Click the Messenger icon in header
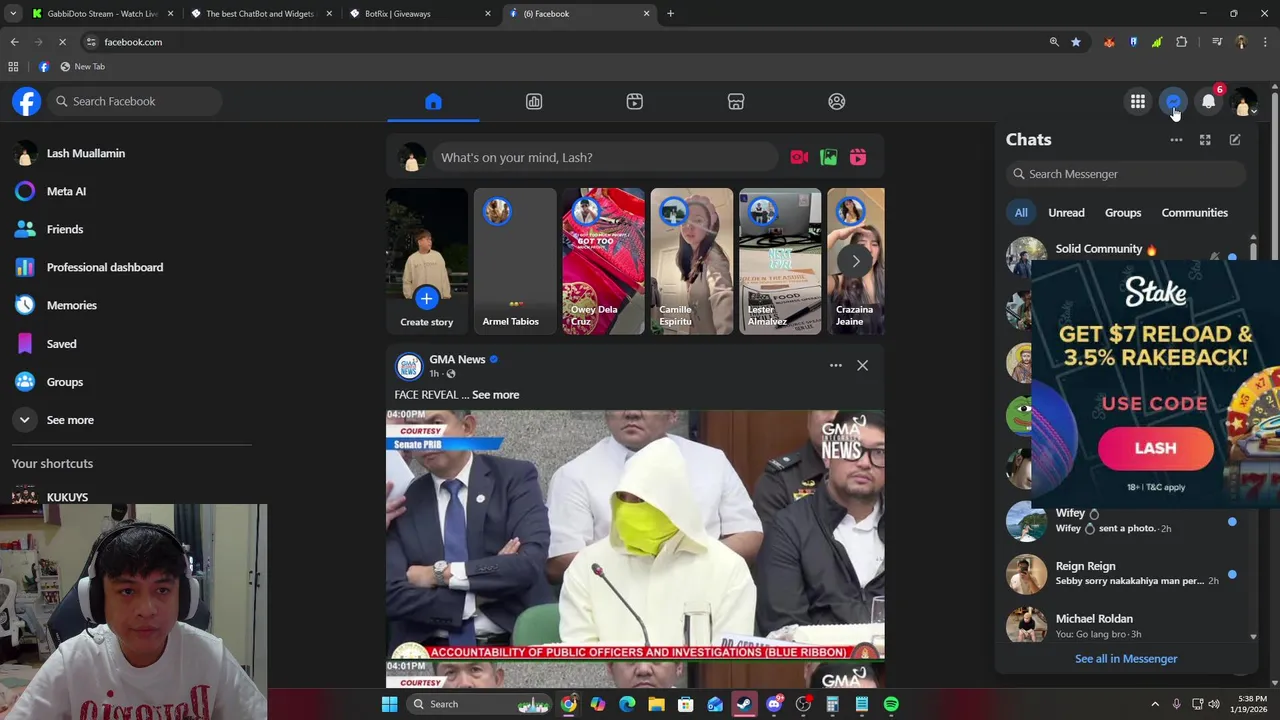Viewport: 1280px width, 720px height. [x=1174, y=101]
